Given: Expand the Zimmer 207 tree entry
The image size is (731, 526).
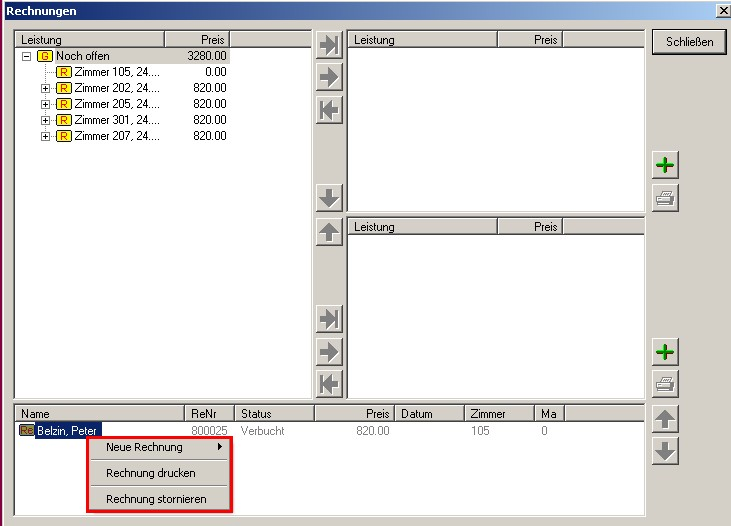Looking at the screenshot, I should click(45, 137).
